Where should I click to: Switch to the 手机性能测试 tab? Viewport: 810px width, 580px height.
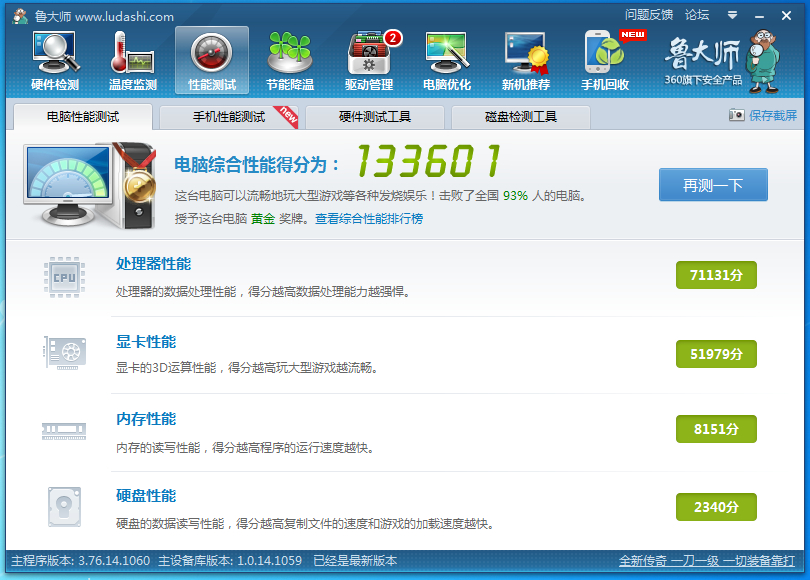pyautogui.click(x=229, y=117)
